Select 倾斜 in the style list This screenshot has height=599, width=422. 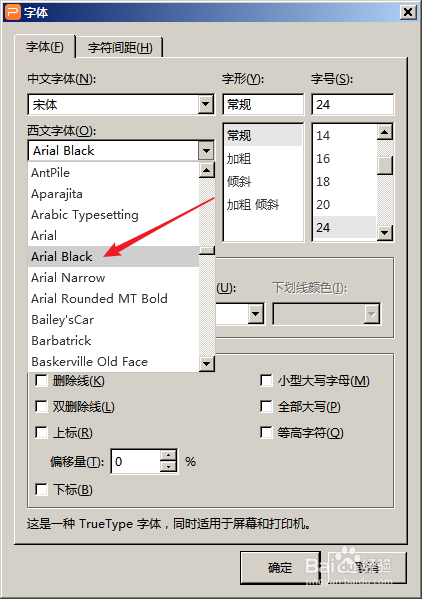click(x=263, y=181)
